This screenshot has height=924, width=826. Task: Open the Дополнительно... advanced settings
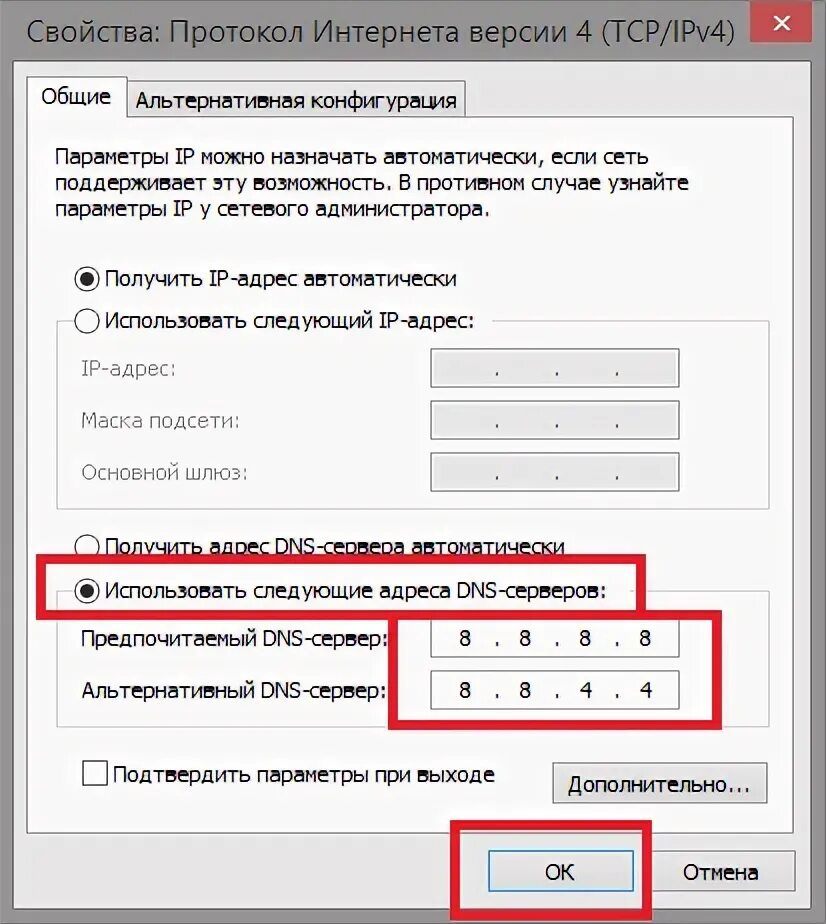pyautogui.click(x=659, y=784)
